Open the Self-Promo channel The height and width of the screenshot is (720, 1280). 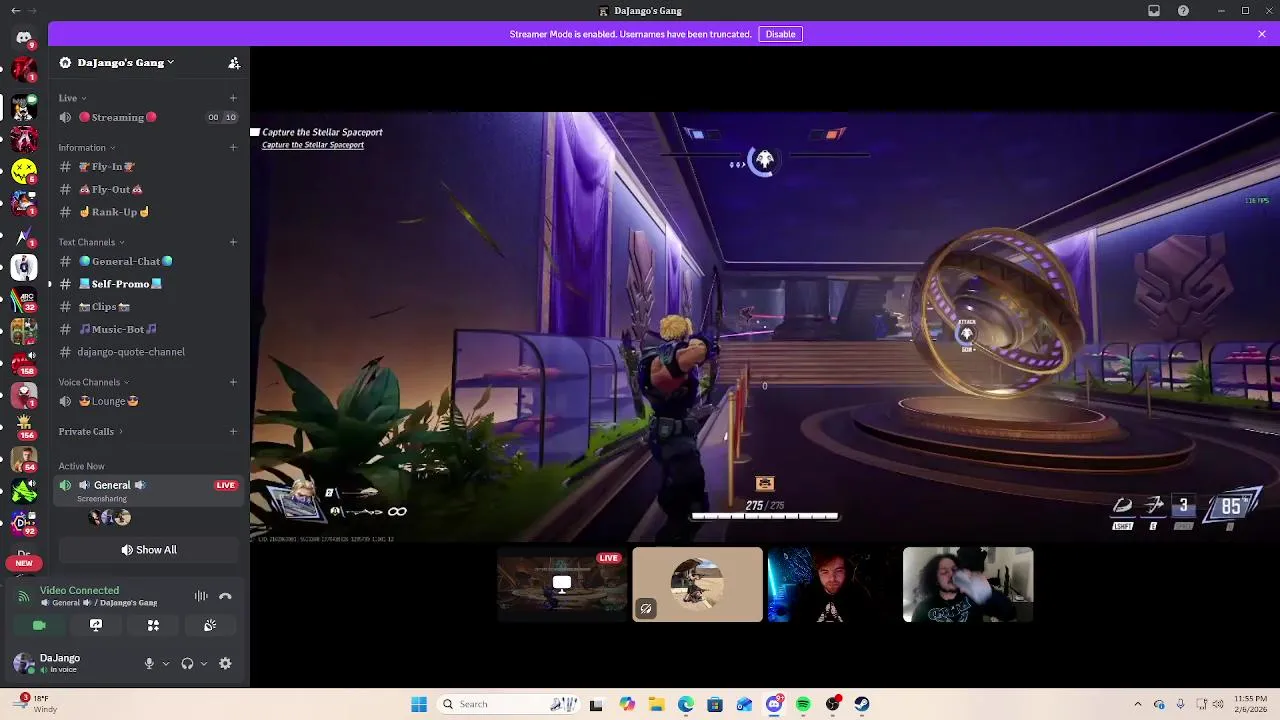(148, 284)
